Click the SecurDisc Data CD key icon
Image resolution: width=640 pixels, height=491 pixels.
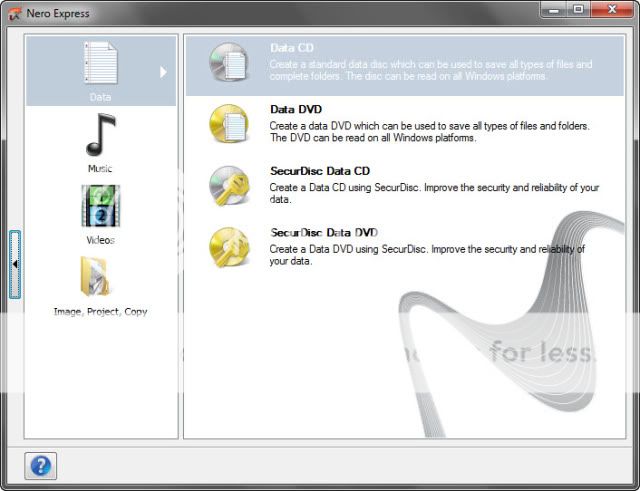point(229,185)
